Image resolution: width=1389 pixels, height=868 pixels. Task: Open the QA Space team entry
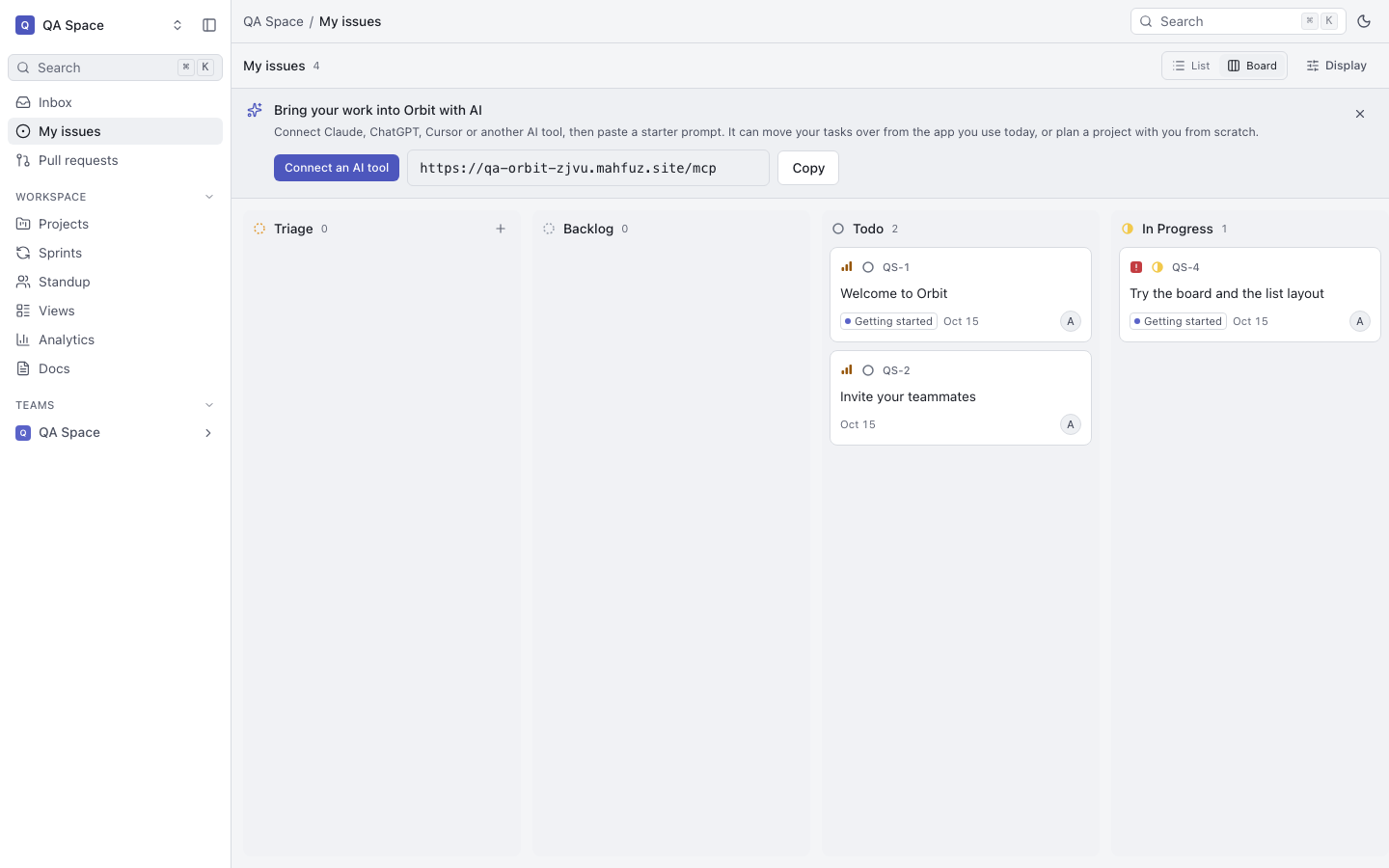[x=115, y=433]
